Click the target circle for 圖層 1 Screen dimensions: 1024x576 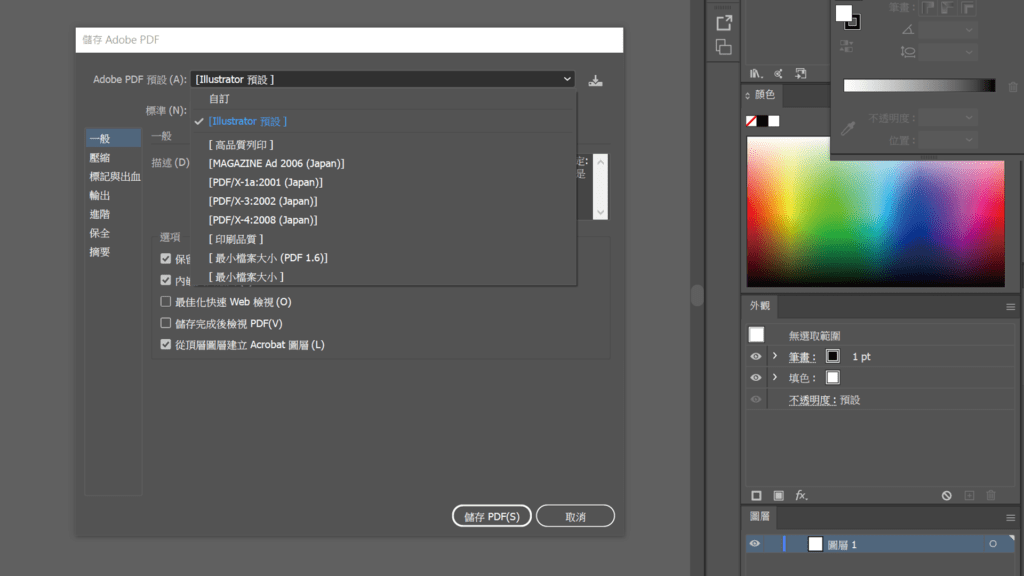pos(993,544)
